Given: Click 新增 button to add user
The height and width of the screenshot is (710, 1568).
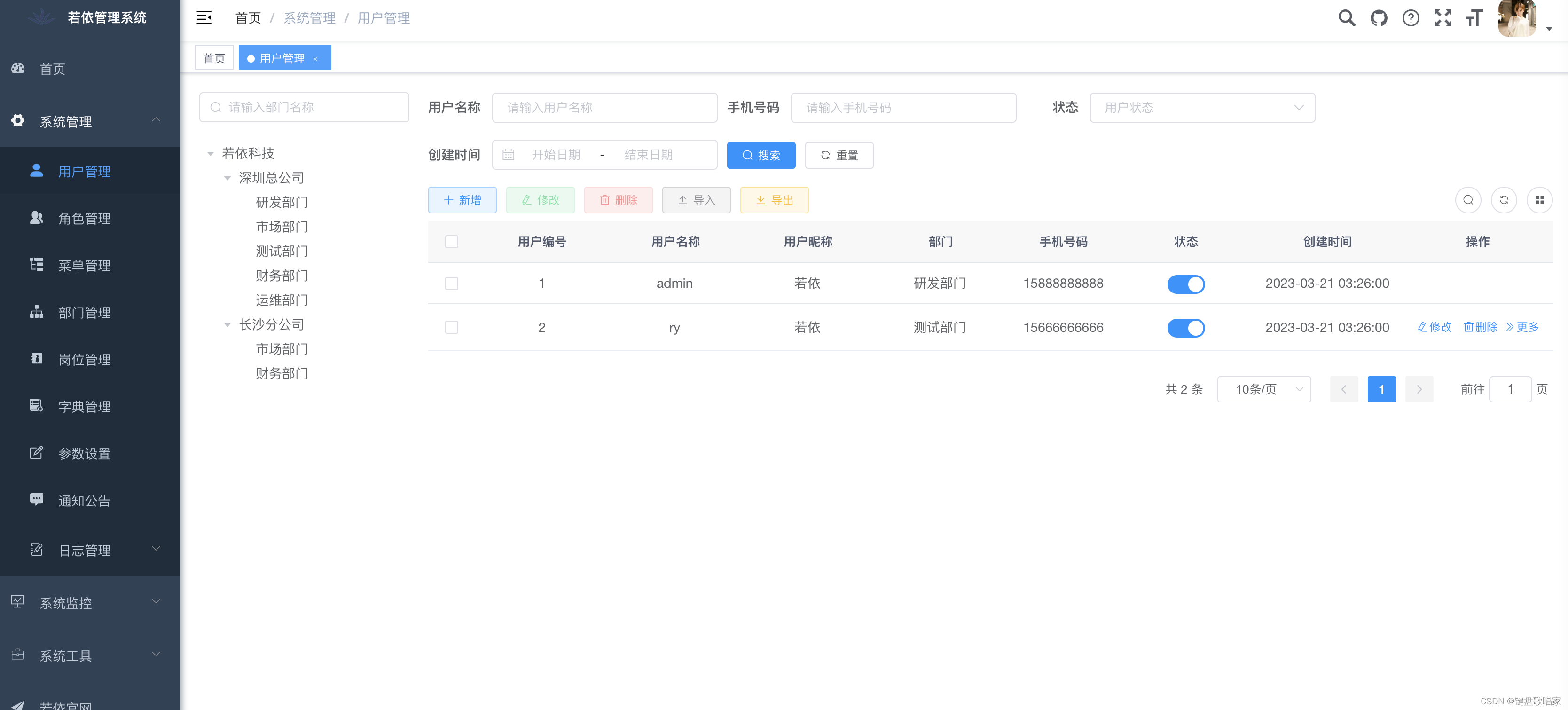Looking at the screenshot, I should pyautogui.click(x=462, y=200).
